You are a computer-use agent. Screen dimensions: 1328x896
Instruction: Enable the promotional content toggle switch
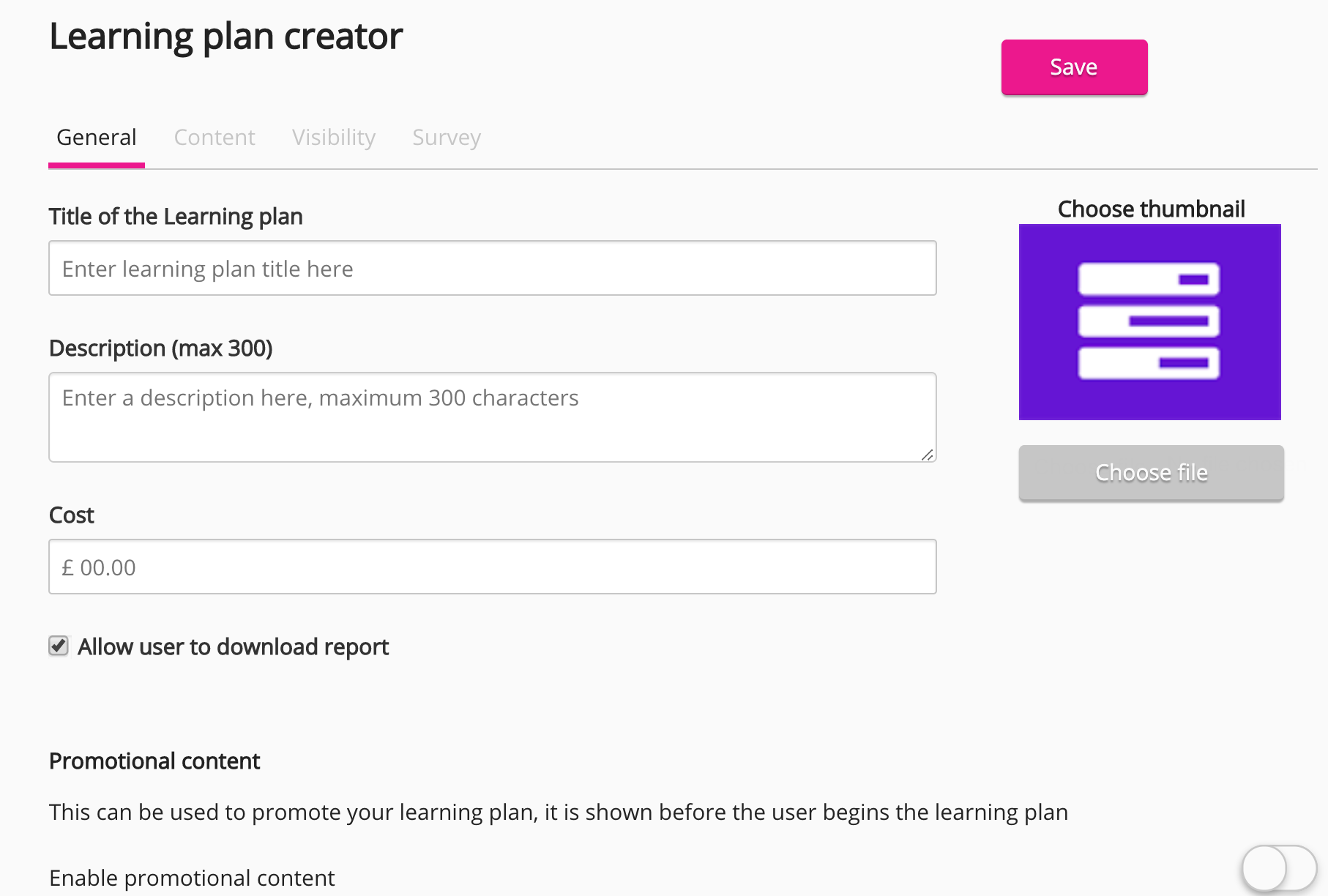coord(1278,869)
